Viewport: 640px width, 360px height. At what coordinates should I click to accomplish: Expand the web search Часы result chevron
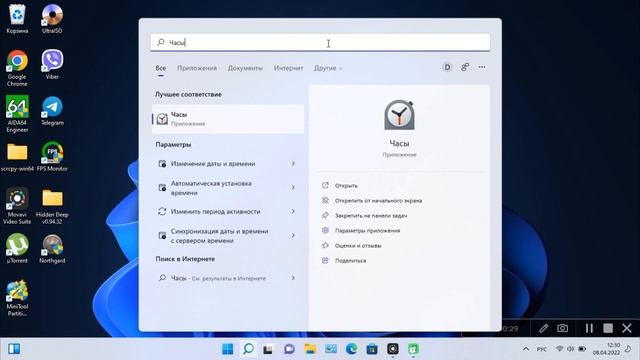click(x=293, y=278)
